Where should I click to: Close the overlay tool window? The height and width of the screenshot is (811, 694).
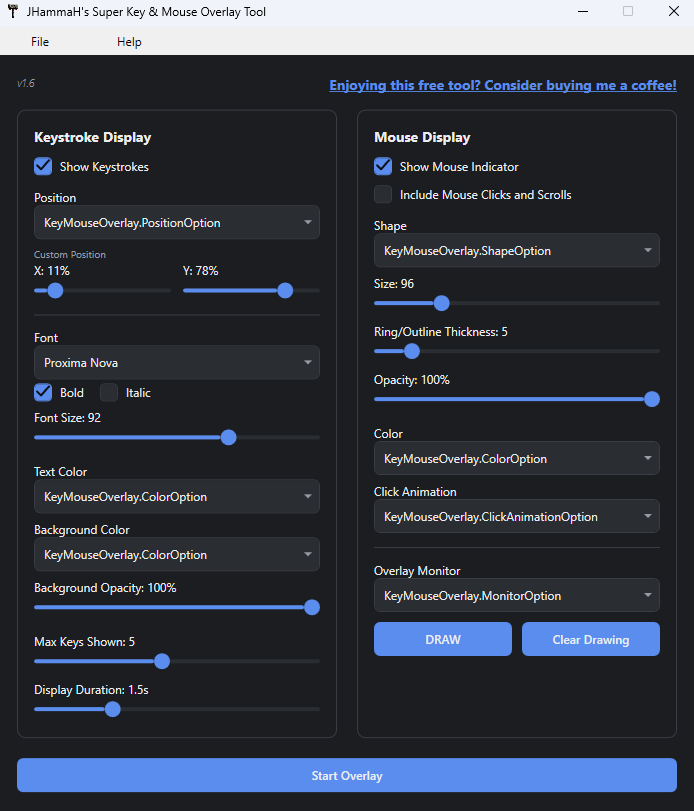tap(673, 11)
